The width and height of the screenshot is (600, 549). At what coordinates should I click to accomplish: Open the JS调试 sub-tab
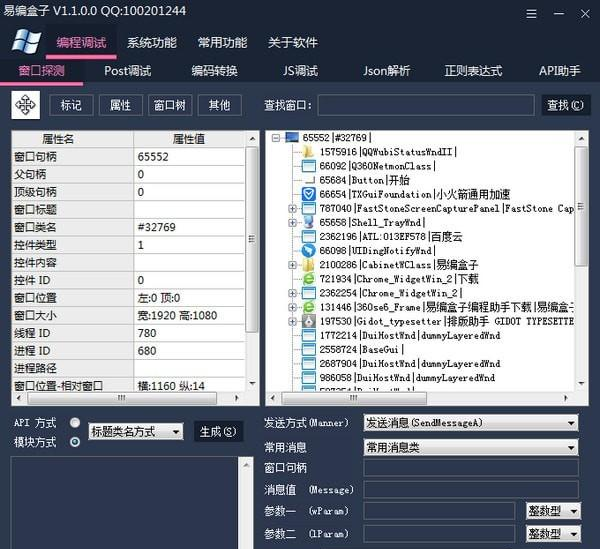tap(300, 71)
